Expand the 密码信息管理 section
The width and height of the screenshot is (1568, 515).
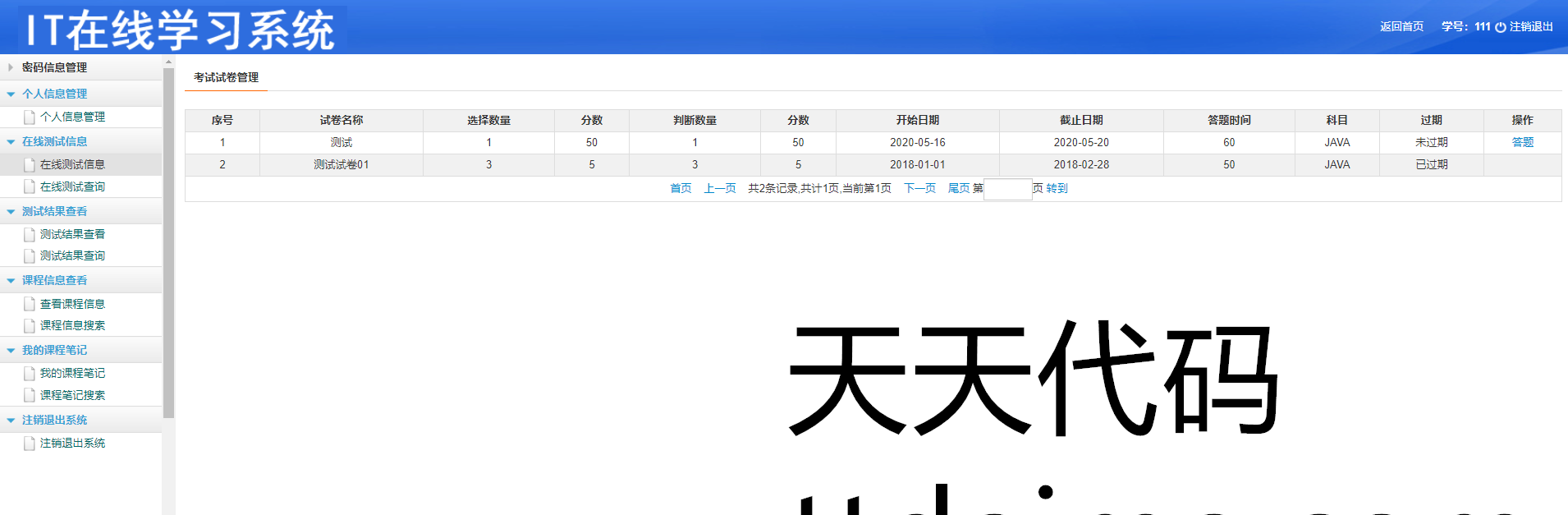pos(11,67)
